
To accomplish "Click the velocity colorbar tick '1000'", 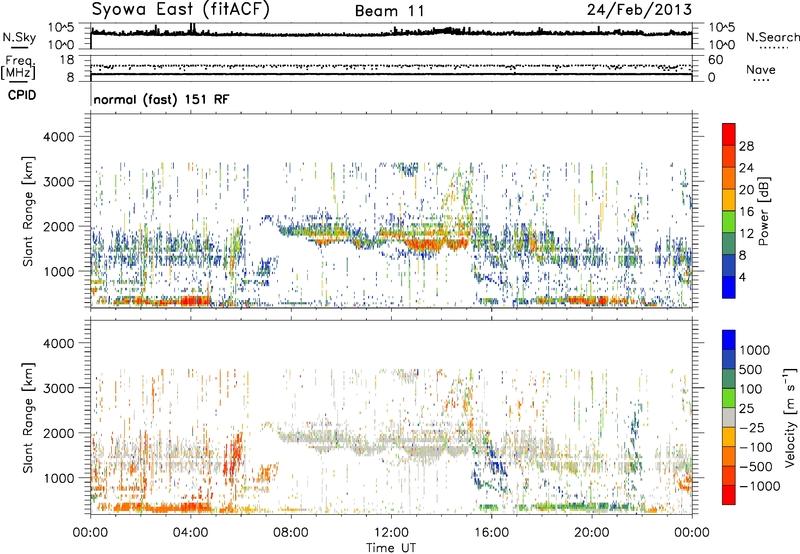I will coord(754,350).
